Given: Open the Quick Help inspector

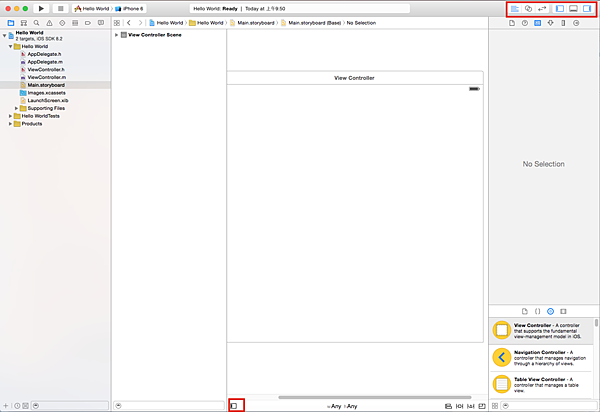Looking at the screenshot, I should 525,23.
